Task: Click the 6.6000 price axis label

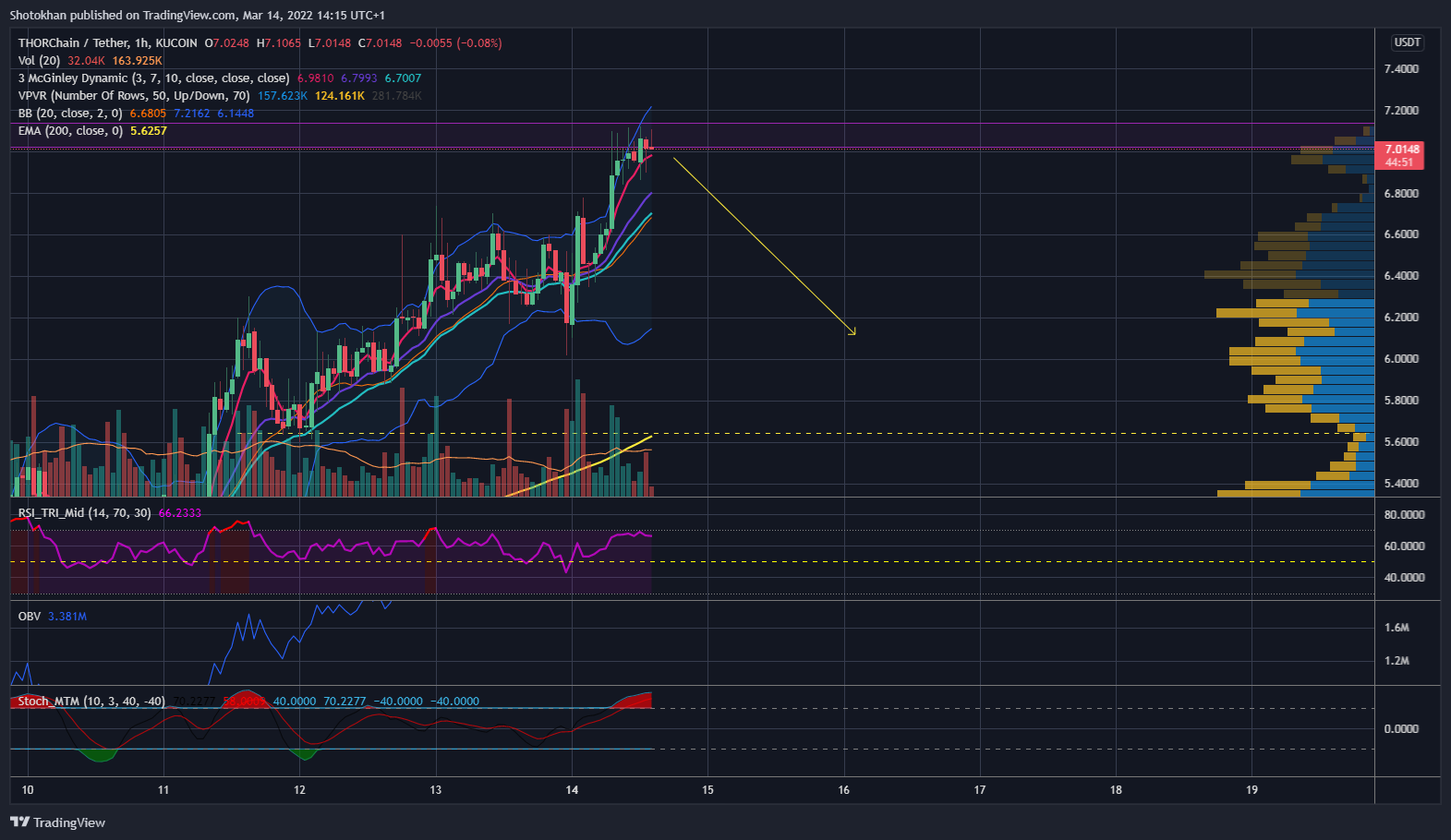Action: click(x=1401, y=234)
